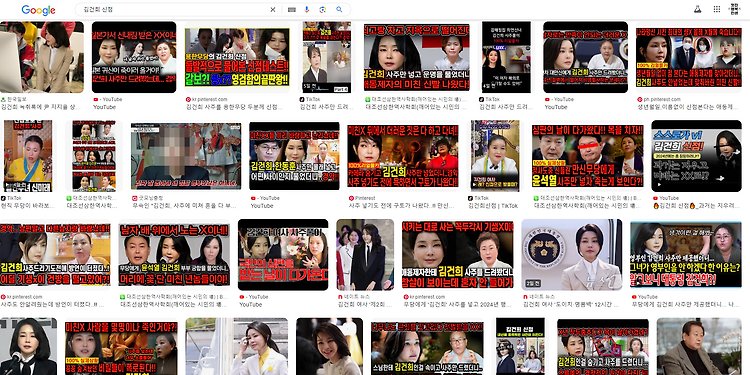Open thumbnail '미친X 뒤에서 더러운 짓은 다 하고 다녀!'

pos(403,156)
